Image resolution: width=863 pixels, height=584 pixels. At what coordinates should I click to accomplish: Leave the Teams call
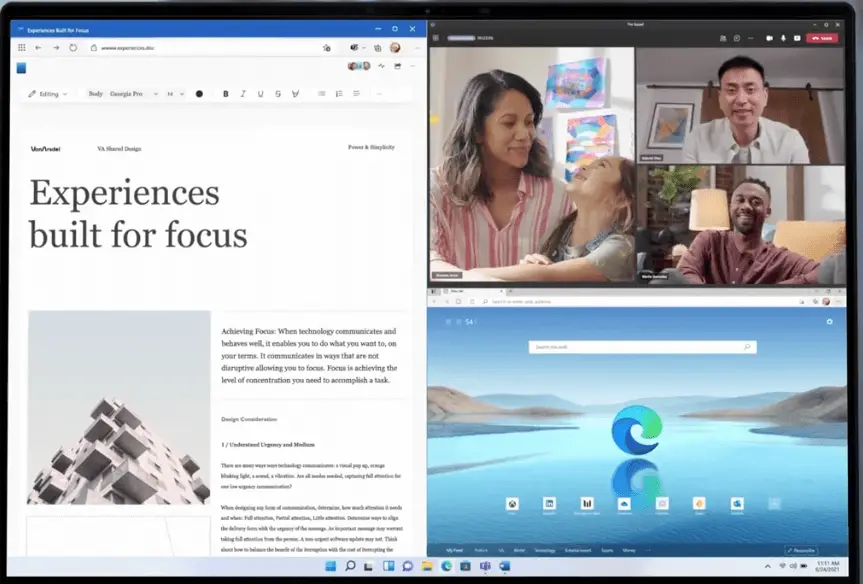point(822,38)
